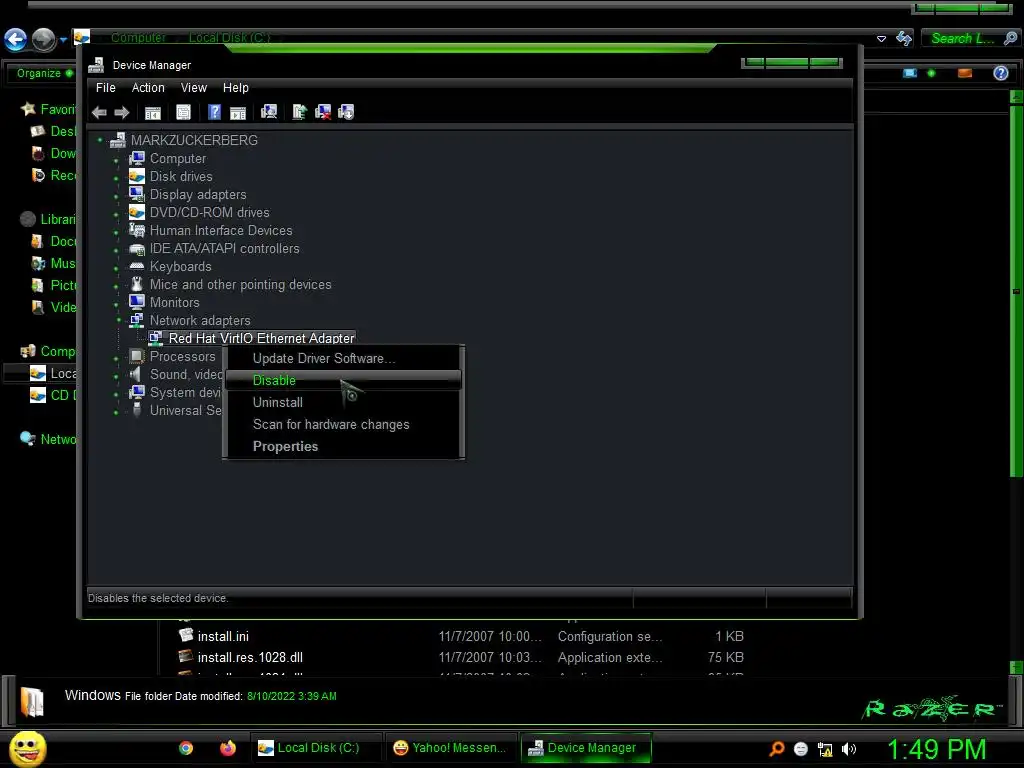The image size is (1024, 768).
Task: Expand the DVD/CD-ROM drives node
Action: pos(116,214)
